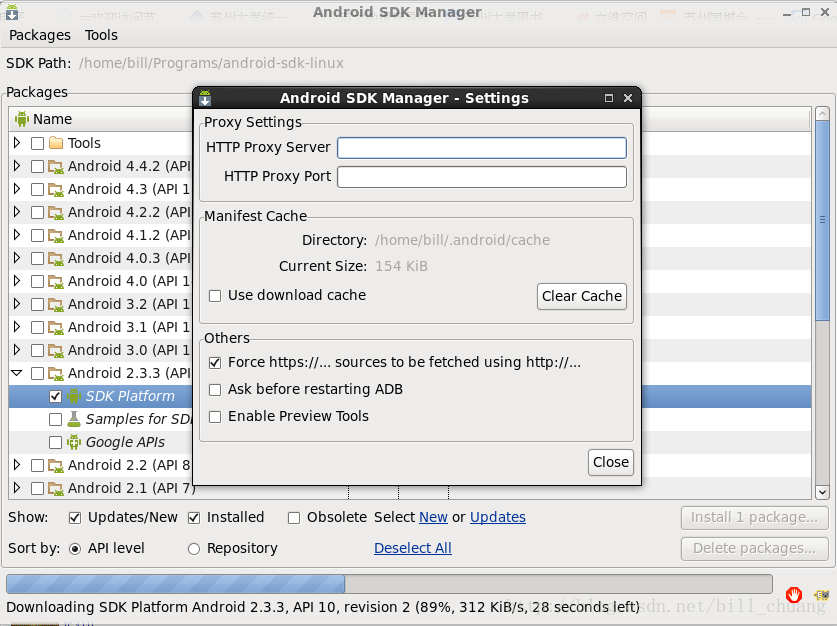The image size is (837, 626).
Task: Close the Settings dialog with Close button
Action: point(611,462)
